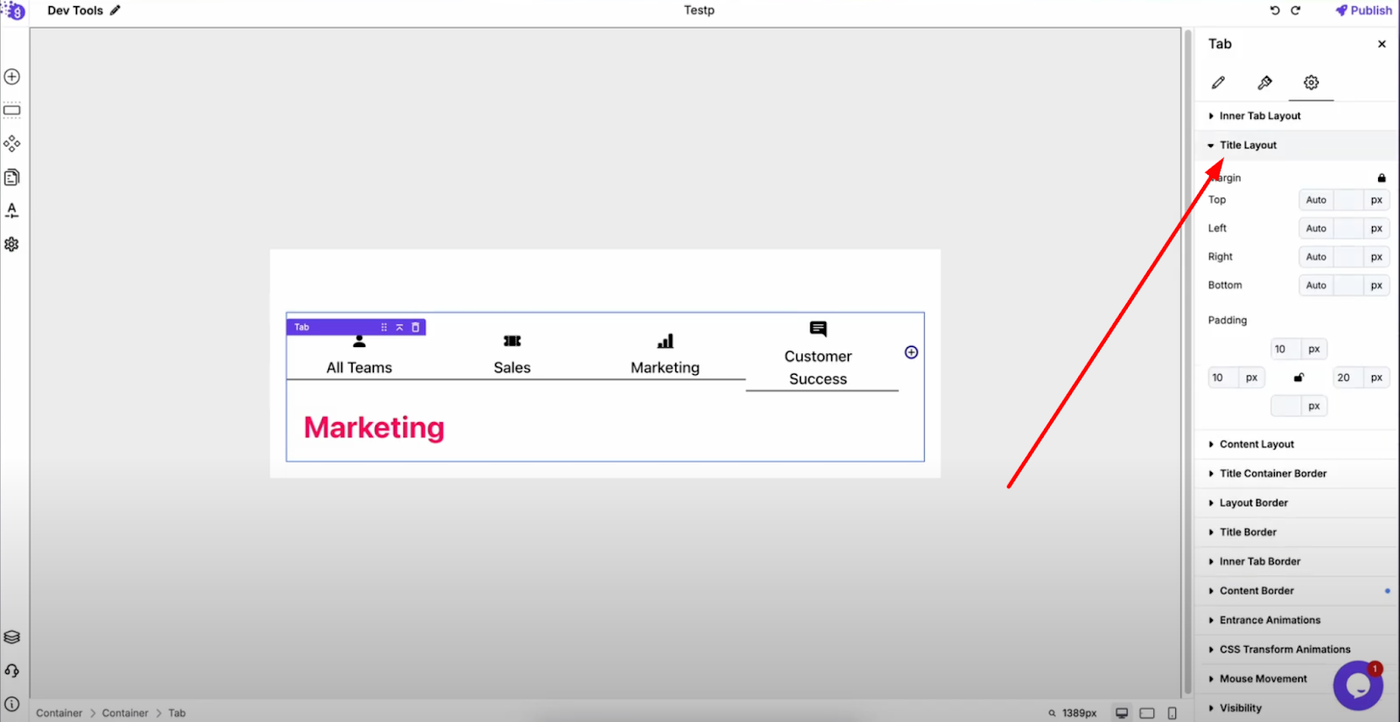The height and width of the screenshot is (722, 1400).
Task: Expand the Inner Tab Border section
Action: [1297, 561]
